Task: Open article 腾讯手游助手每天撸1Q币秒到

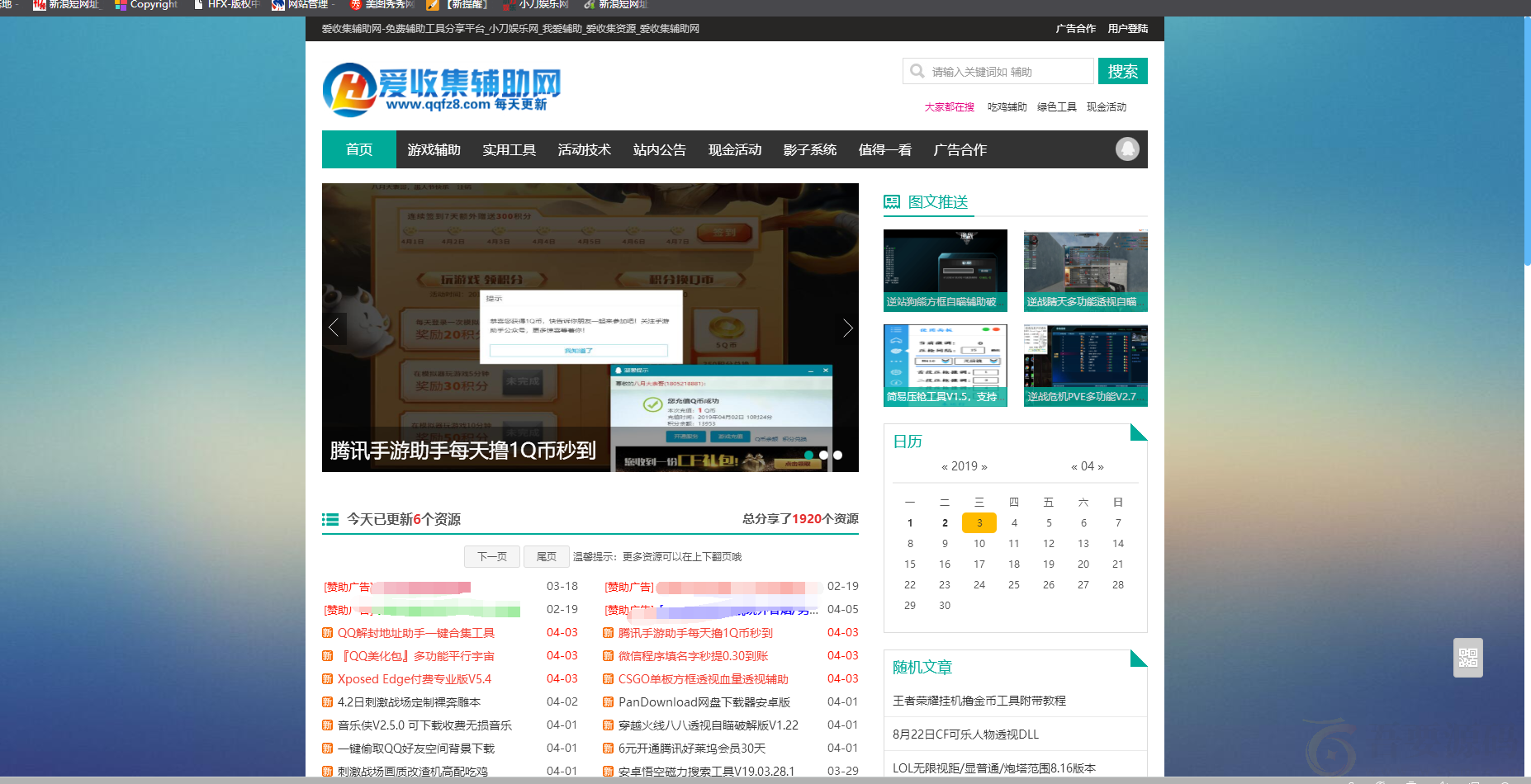Action: pyautogui.click(x=695, y=633)
